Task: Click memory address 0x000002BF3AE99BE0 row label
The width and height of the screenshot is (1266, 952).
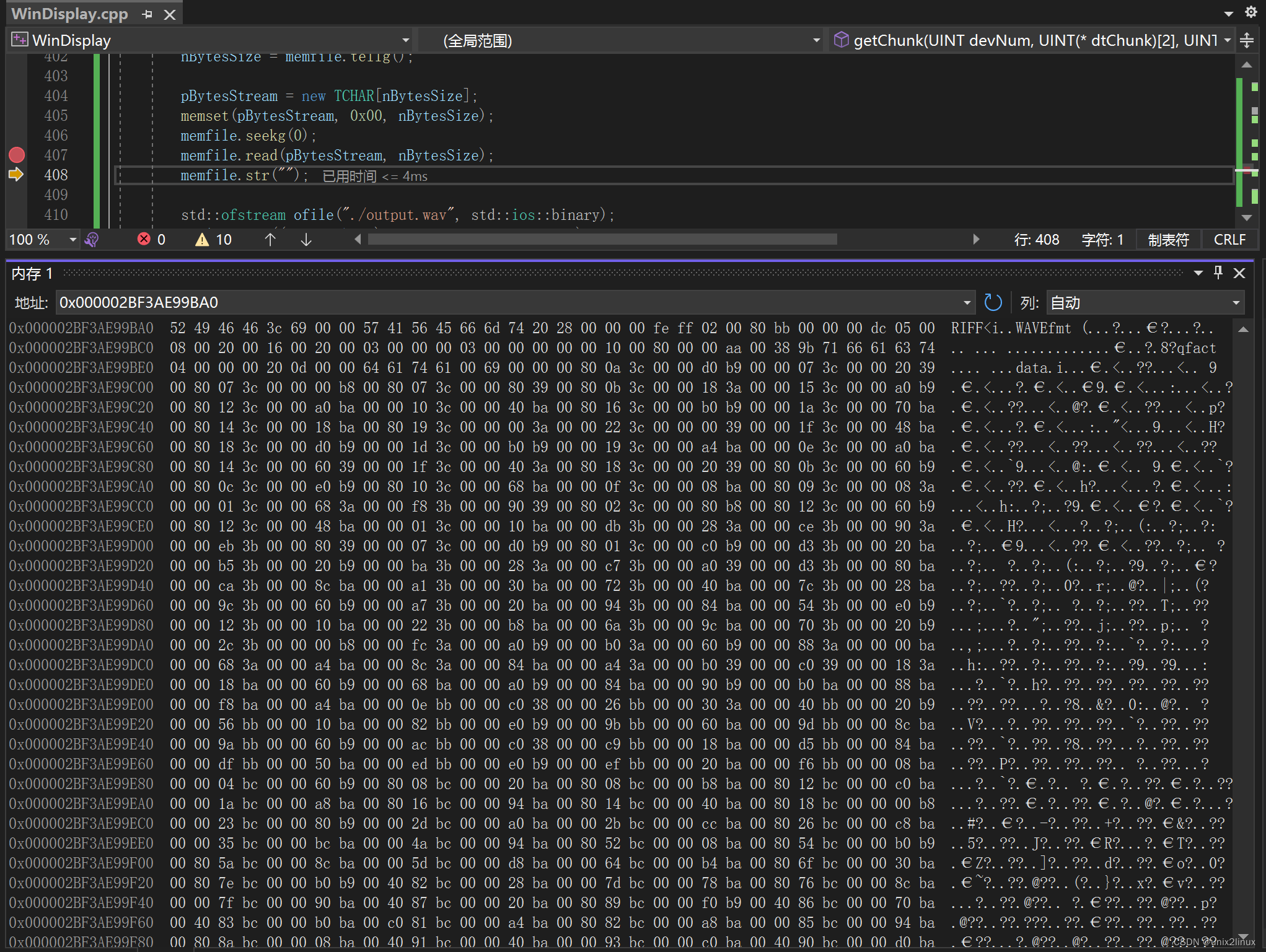Action: [81, 368]
